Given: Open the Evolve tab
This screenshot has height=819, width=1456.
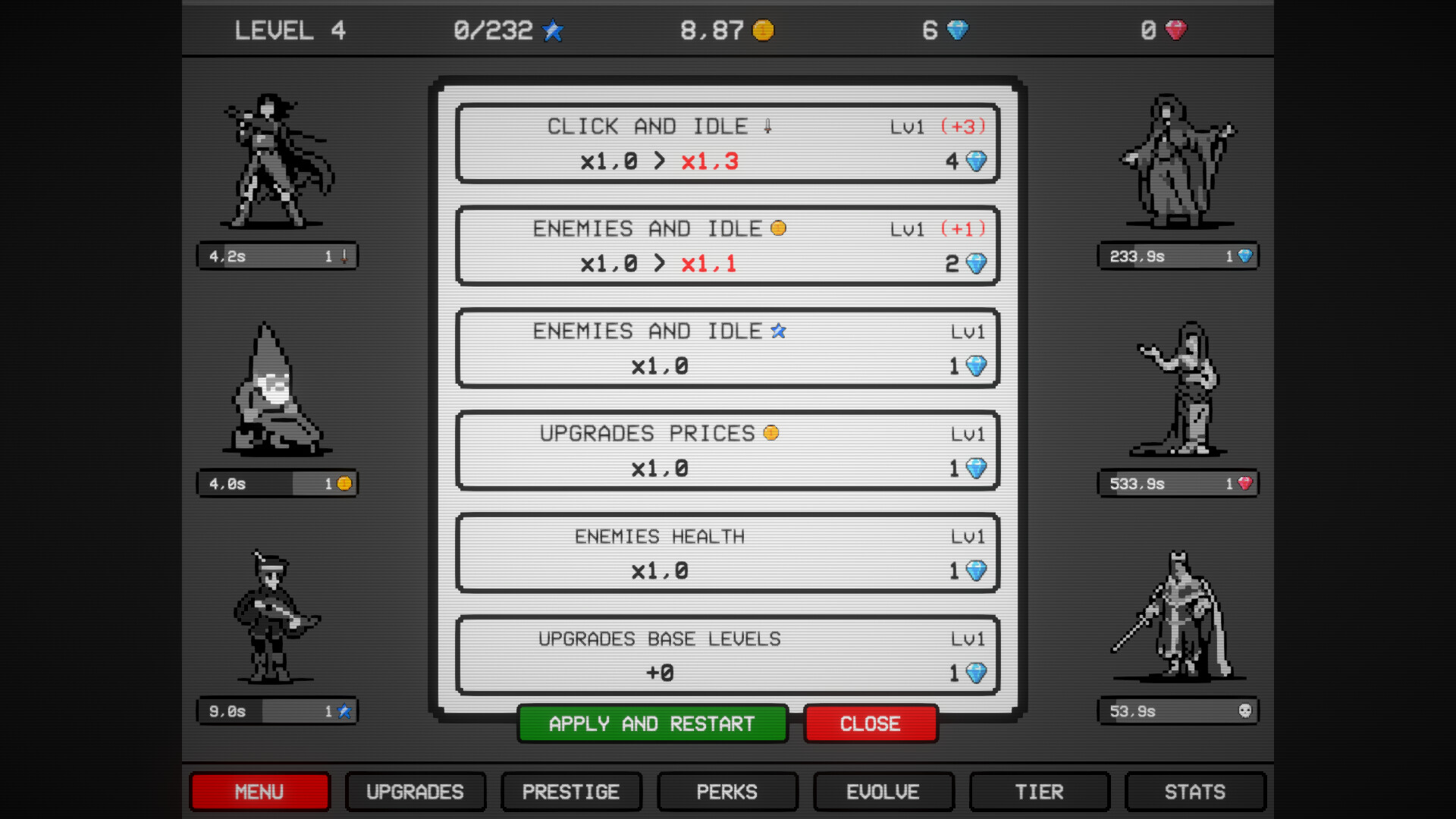Looking at the screenshot, I should tap(883, 792).
